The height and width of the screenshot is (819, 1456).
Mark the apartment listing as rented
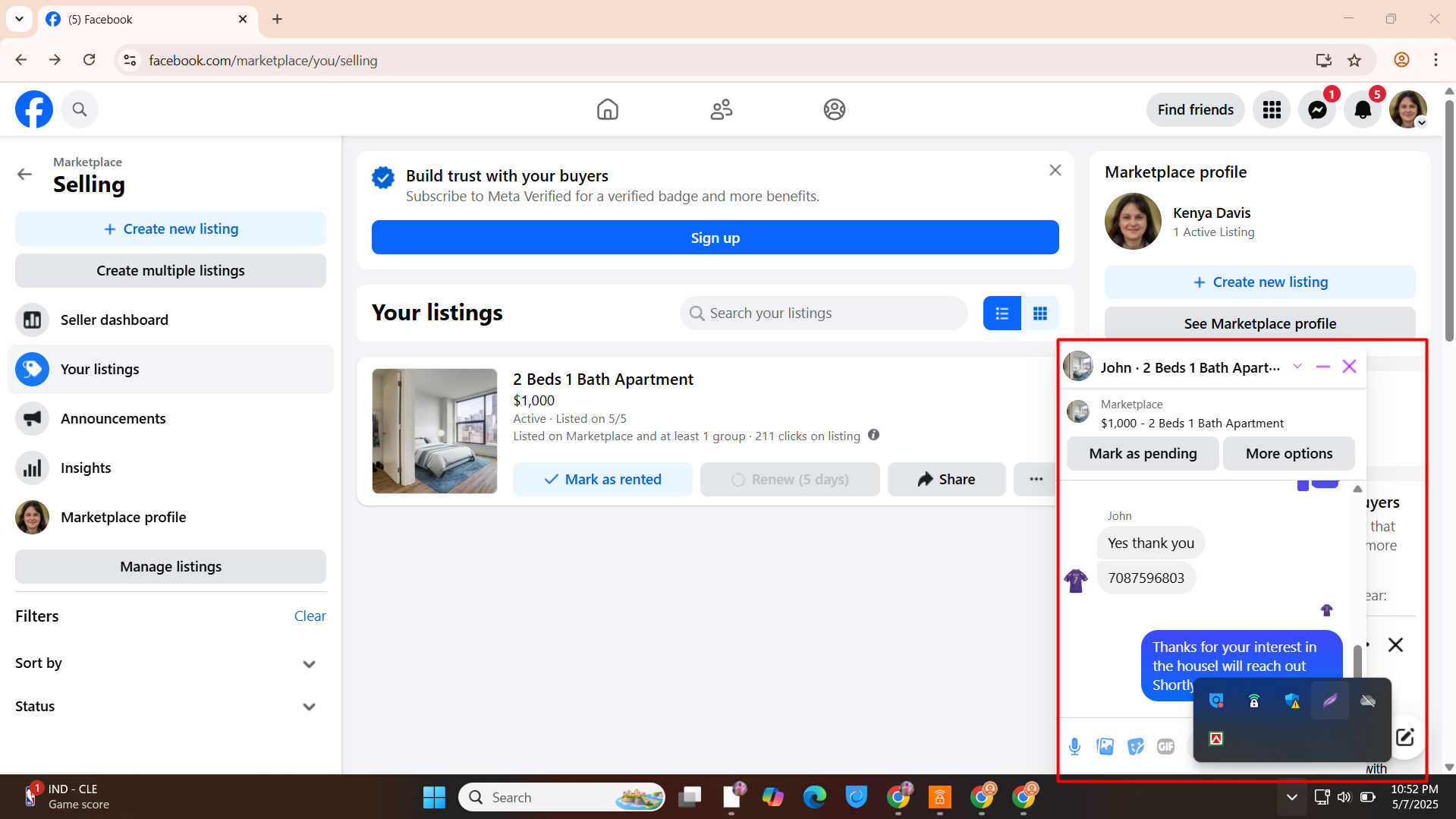[602, 480]
